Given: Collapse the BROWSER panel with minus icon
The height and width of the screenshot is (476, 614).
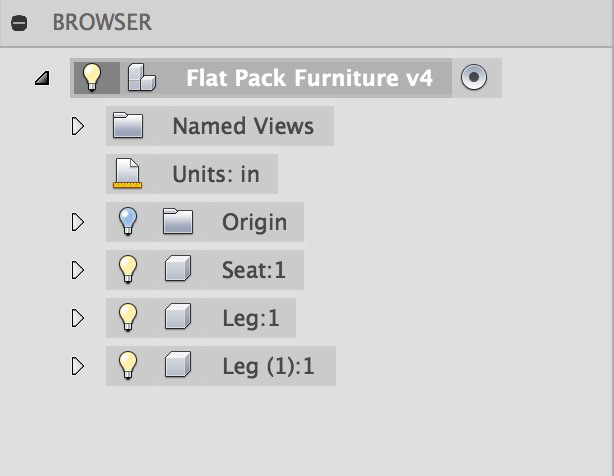Looking at the screenshot, I should (19, 23).
